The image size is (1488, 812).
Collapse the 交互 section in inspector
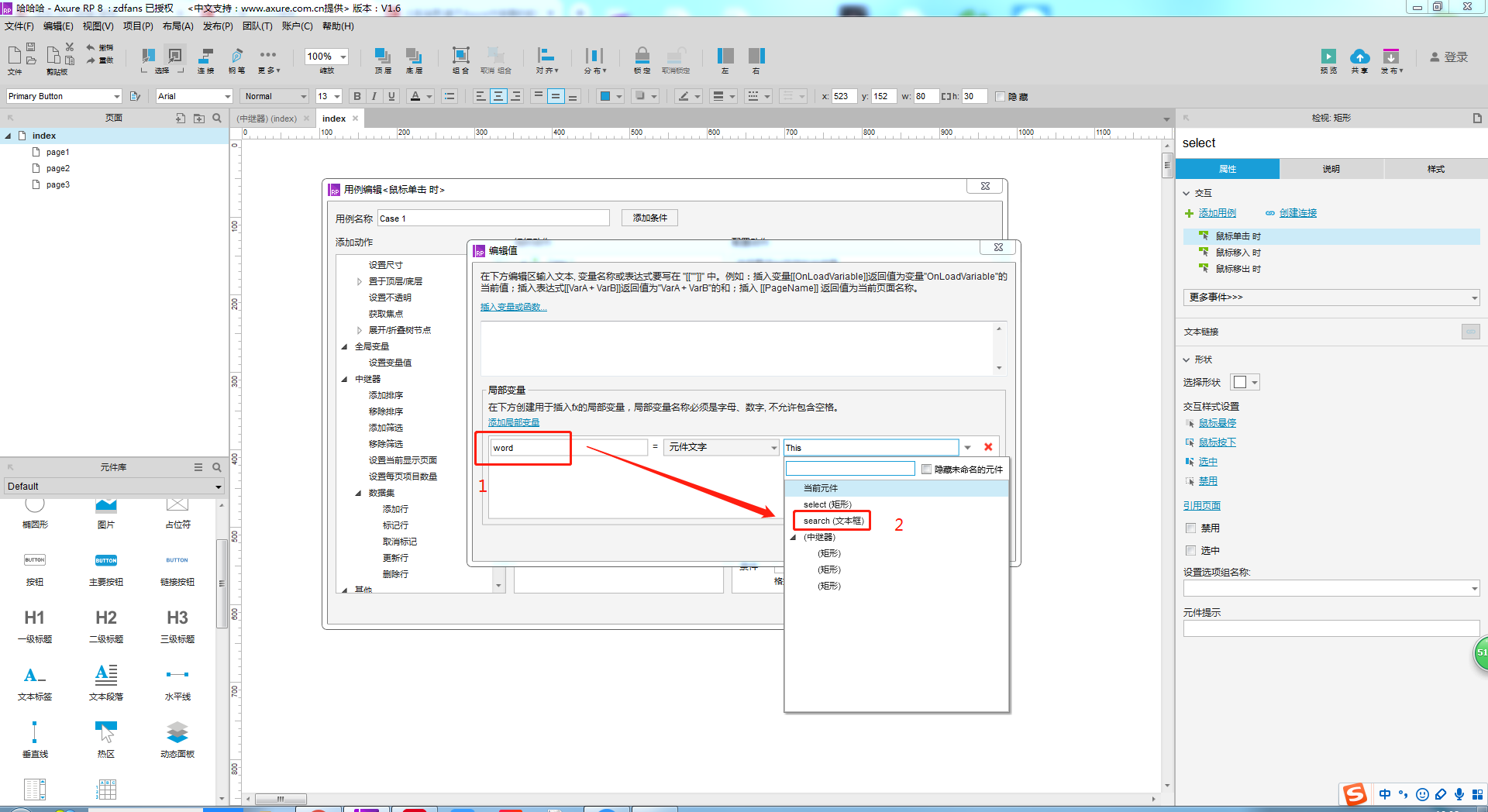(x=1187, y=194)
